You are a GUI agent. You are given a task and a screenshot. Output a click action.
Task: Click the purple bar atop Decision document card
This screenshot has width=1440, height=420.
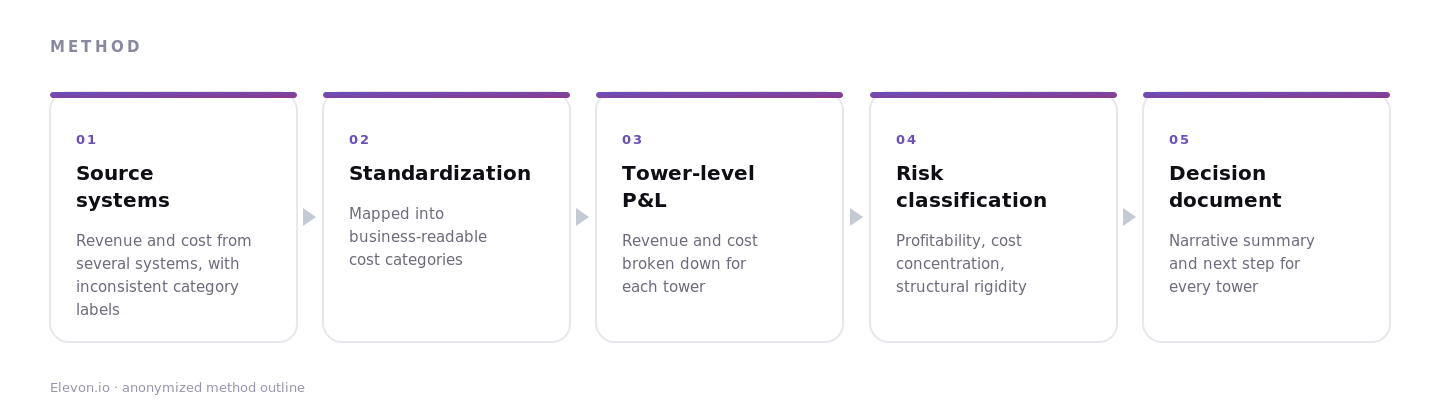(x=1266, y=95)
